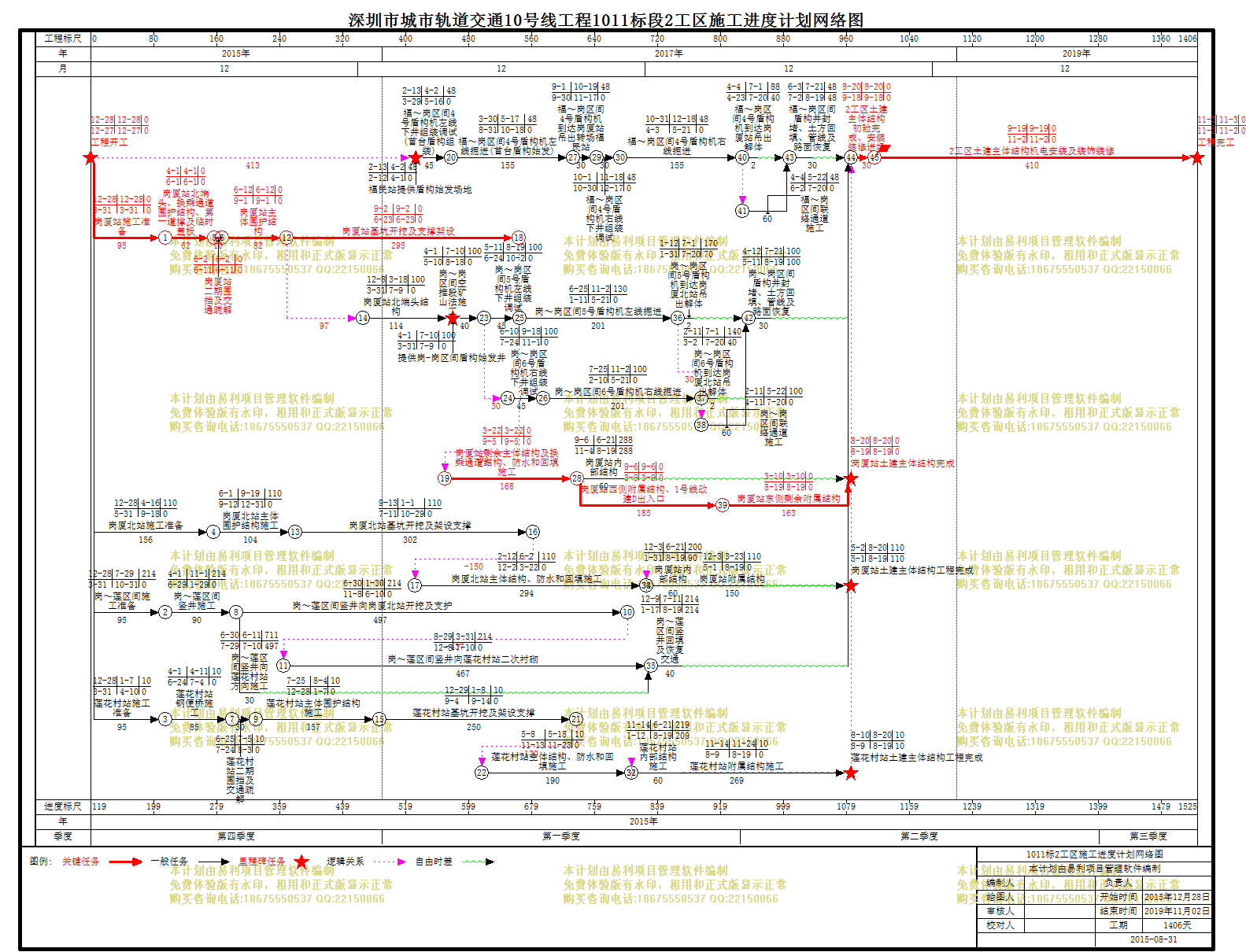Screen dimensions: 1246x952
Task: Select node circle 41
Action: click(x=742, y=211)
